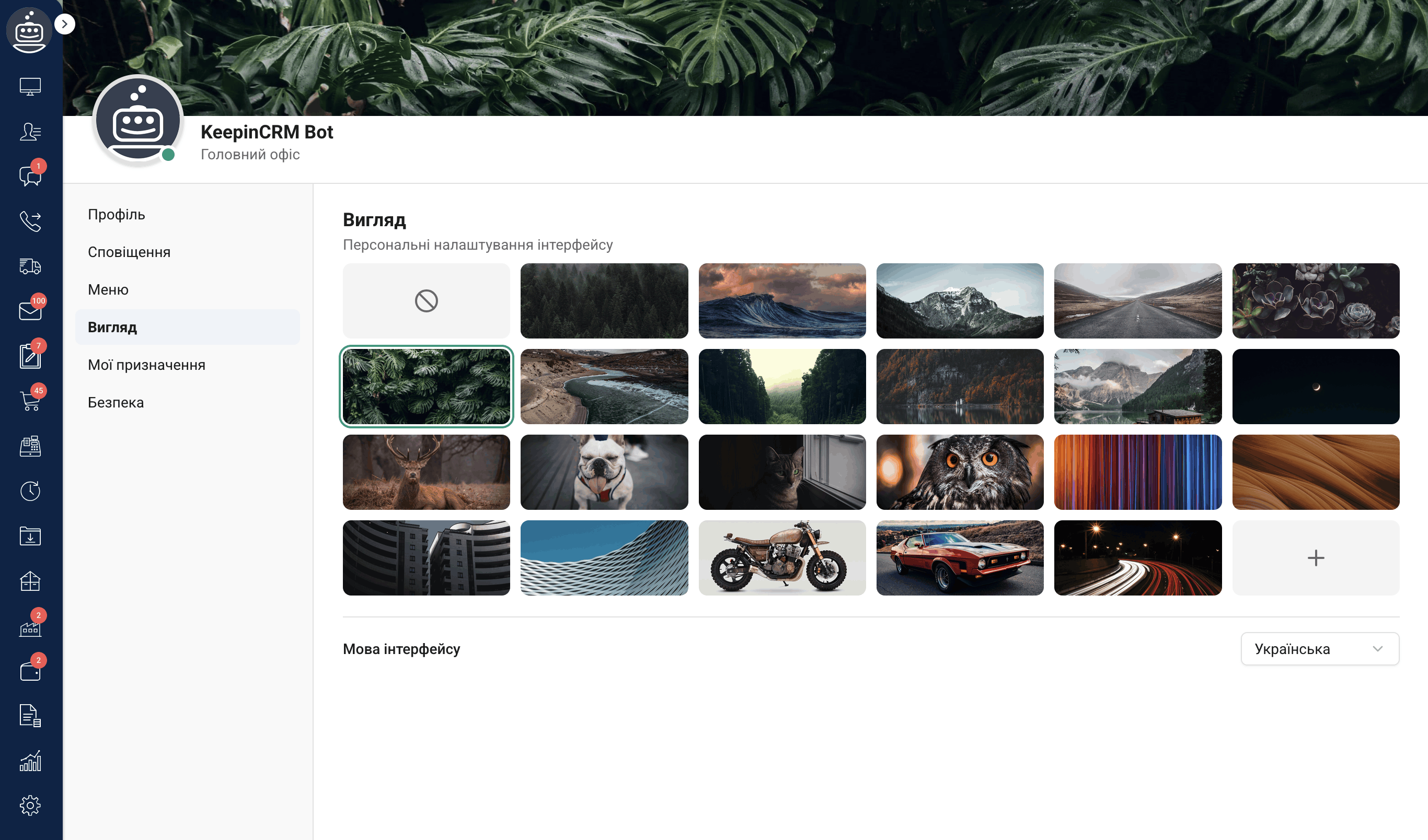Viewport: 1428px width, 840px height.
Task: Expand the sidebar with the arrow button
Action: (65, 24)
